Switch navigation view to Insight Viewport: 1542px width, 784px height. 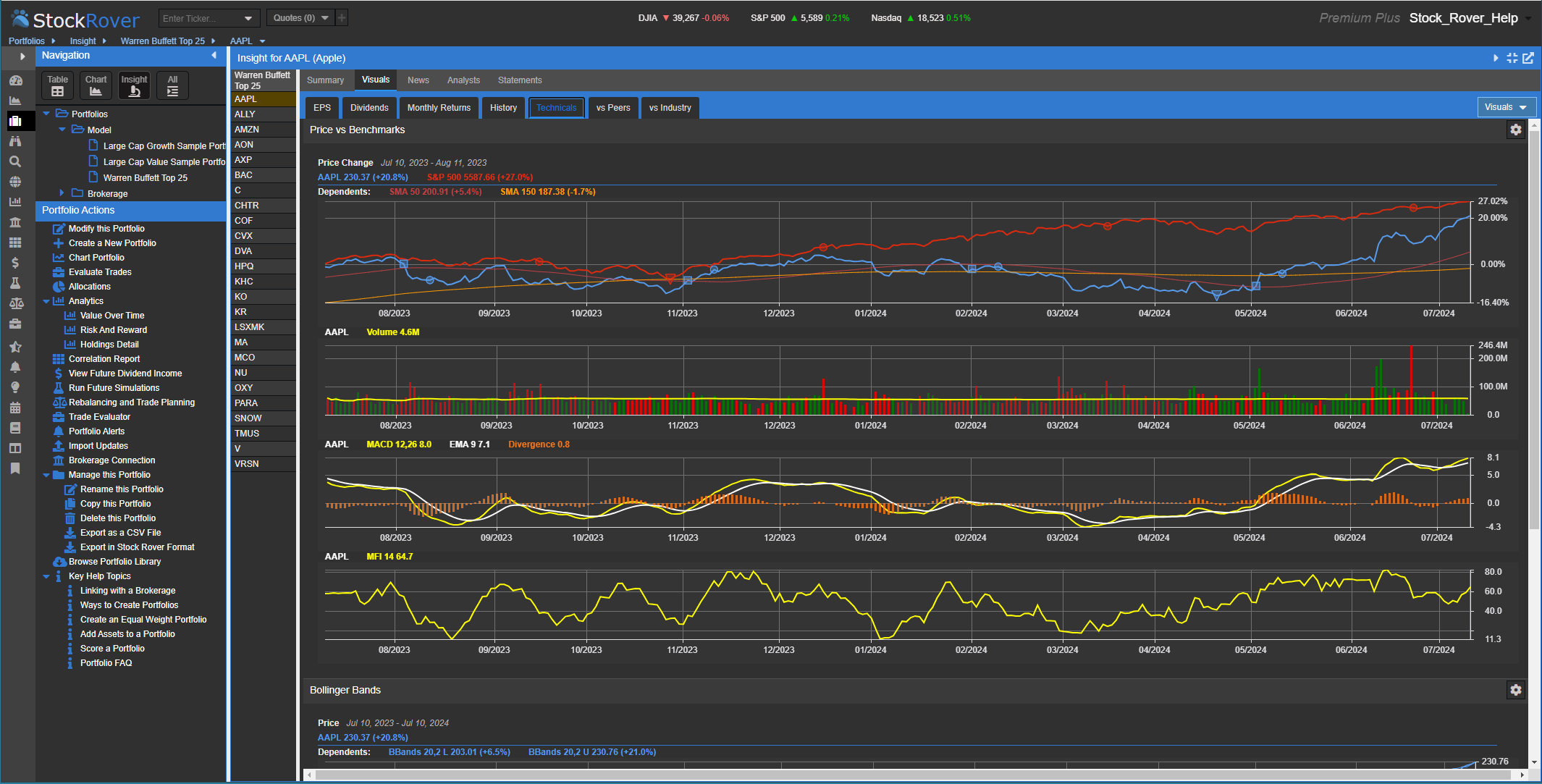coord(134,85)
